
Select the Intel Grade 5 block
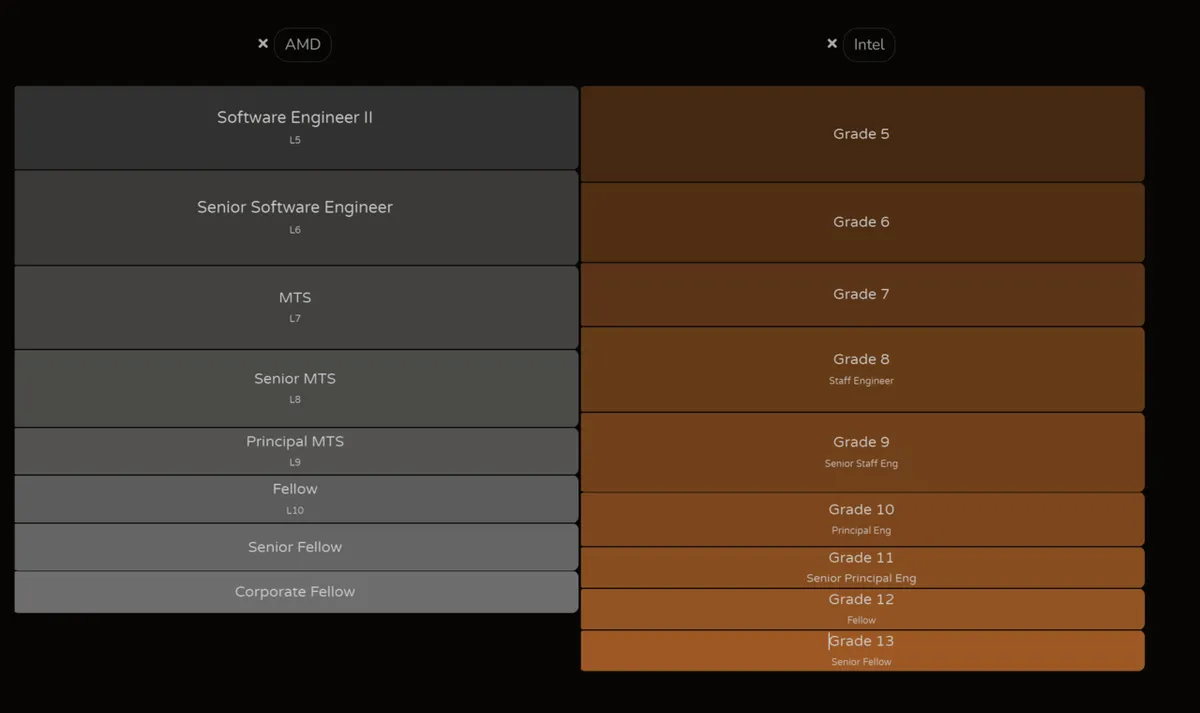click(x=861, y=134)
